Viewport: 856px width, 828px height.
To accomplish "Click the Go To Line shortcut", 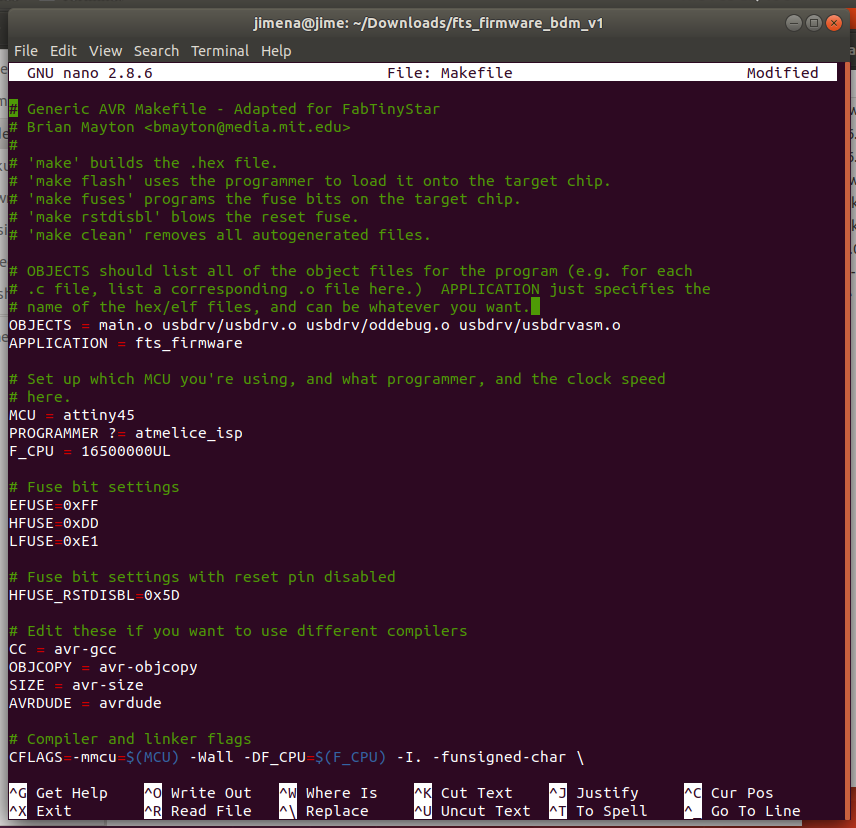I will click(742, 811).
